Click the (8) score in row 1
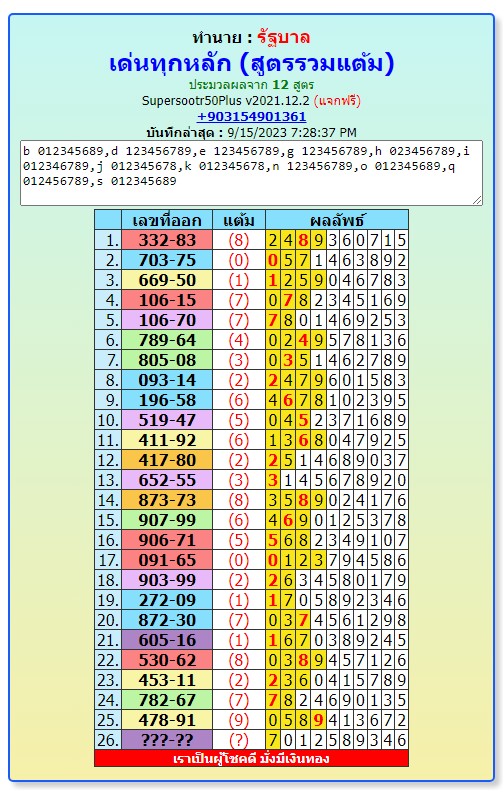 pyautogui.click(x=239, y=240)
